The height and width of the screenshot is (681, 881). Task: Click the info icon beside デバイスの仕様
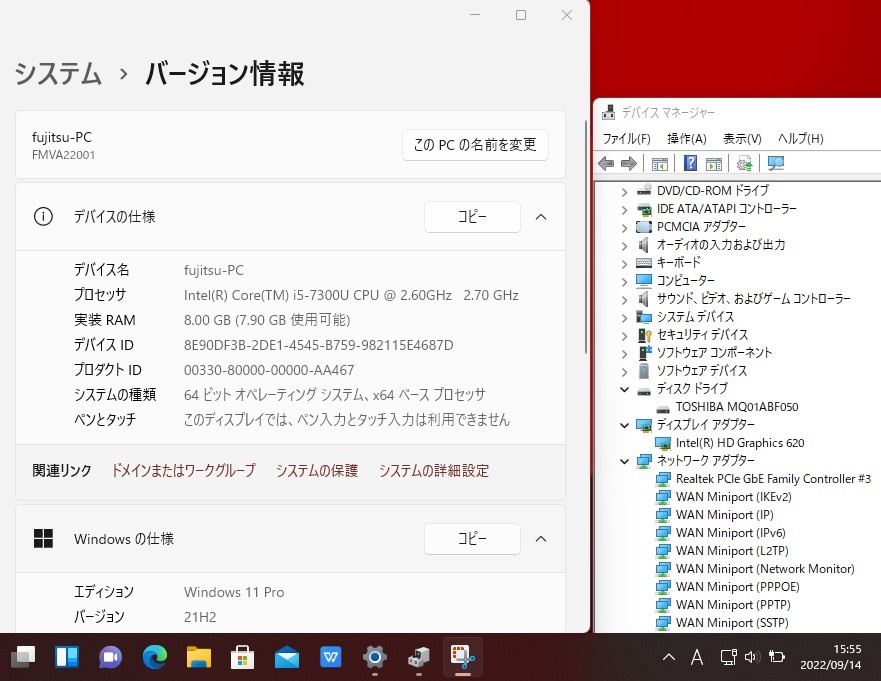pos(43,216)
